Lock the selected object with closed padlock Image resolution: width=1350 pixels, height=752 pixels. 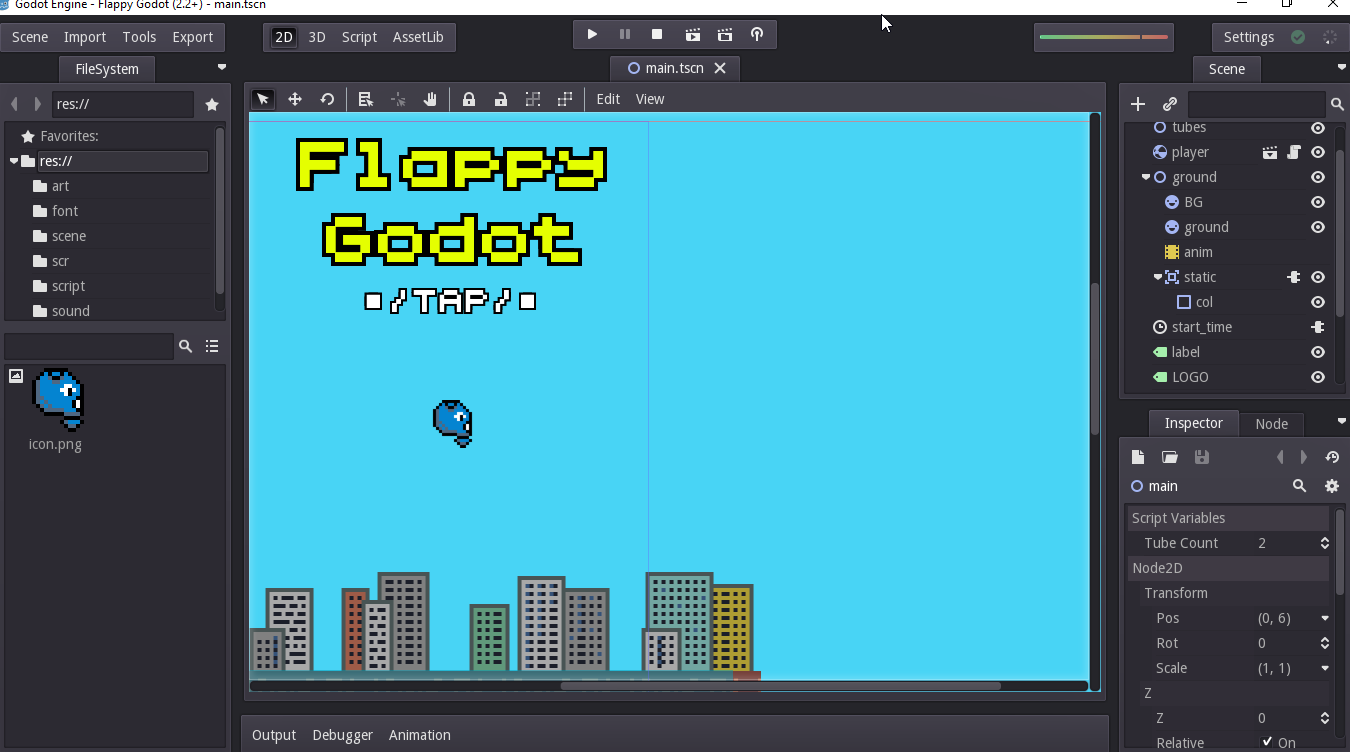point(469,99)
